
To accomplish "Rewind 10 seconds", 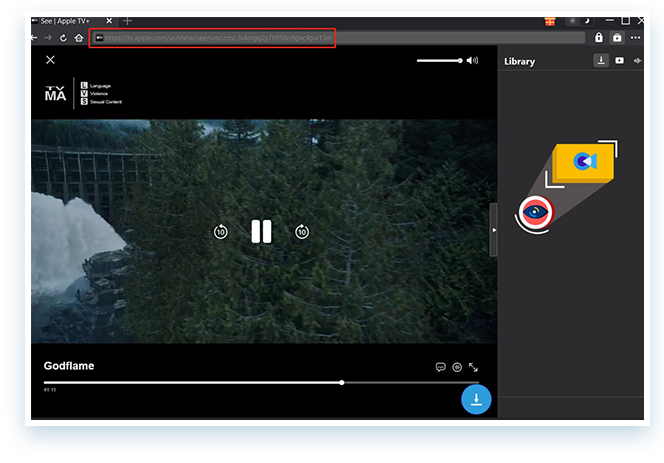I will (x=221, y=232).
